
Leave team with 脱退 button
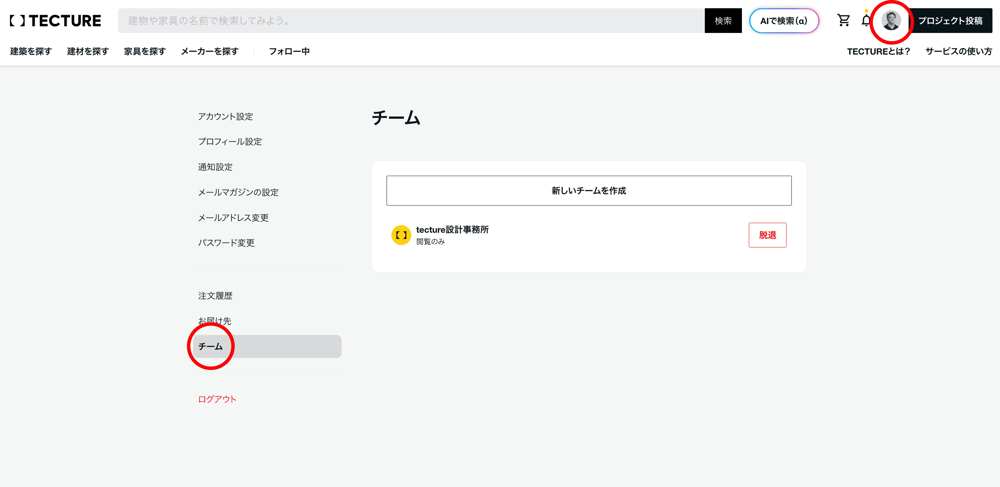[x=767, y=235]
